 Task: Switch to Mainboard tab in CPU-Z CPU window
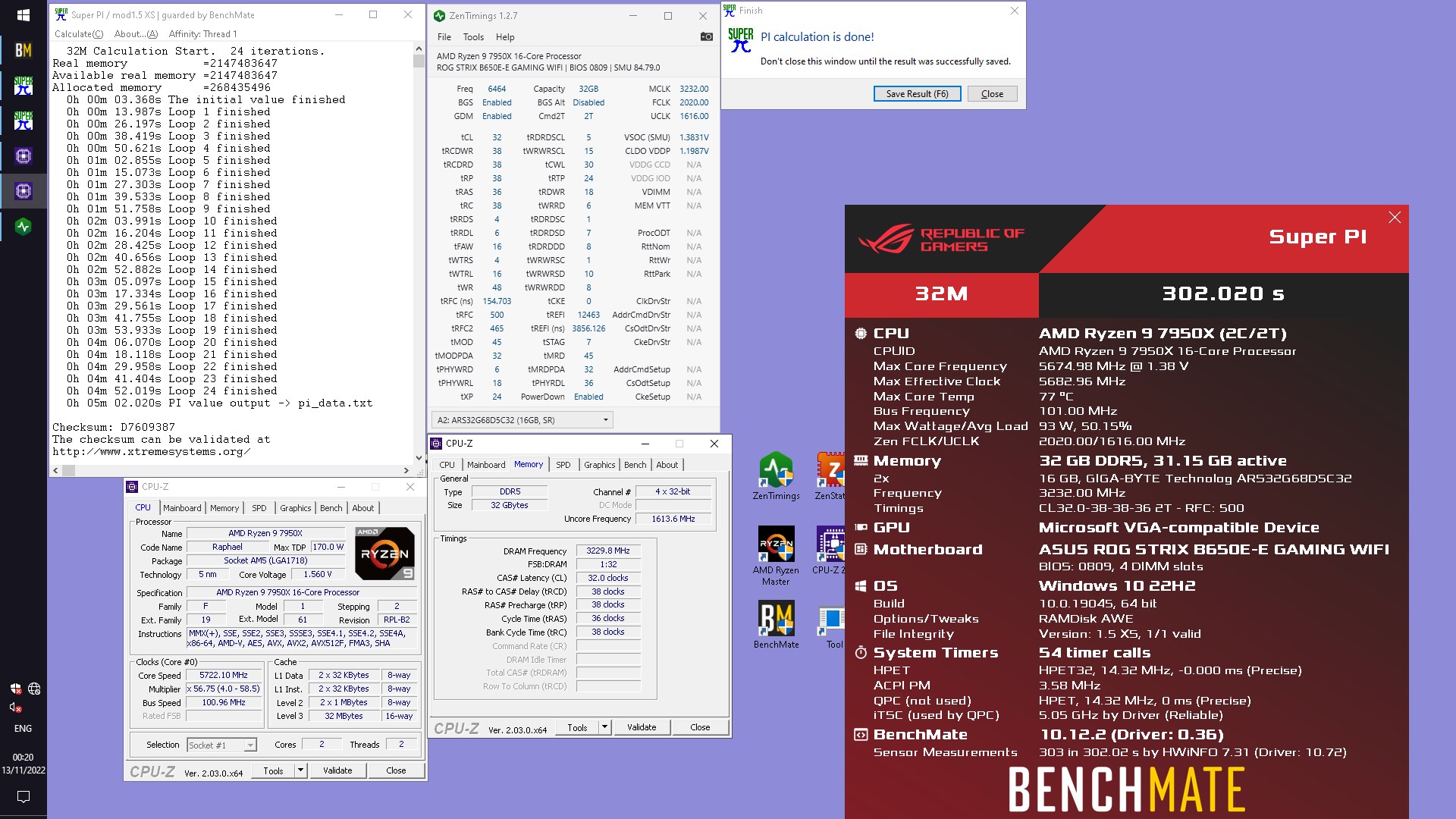(x=182, y=508)
